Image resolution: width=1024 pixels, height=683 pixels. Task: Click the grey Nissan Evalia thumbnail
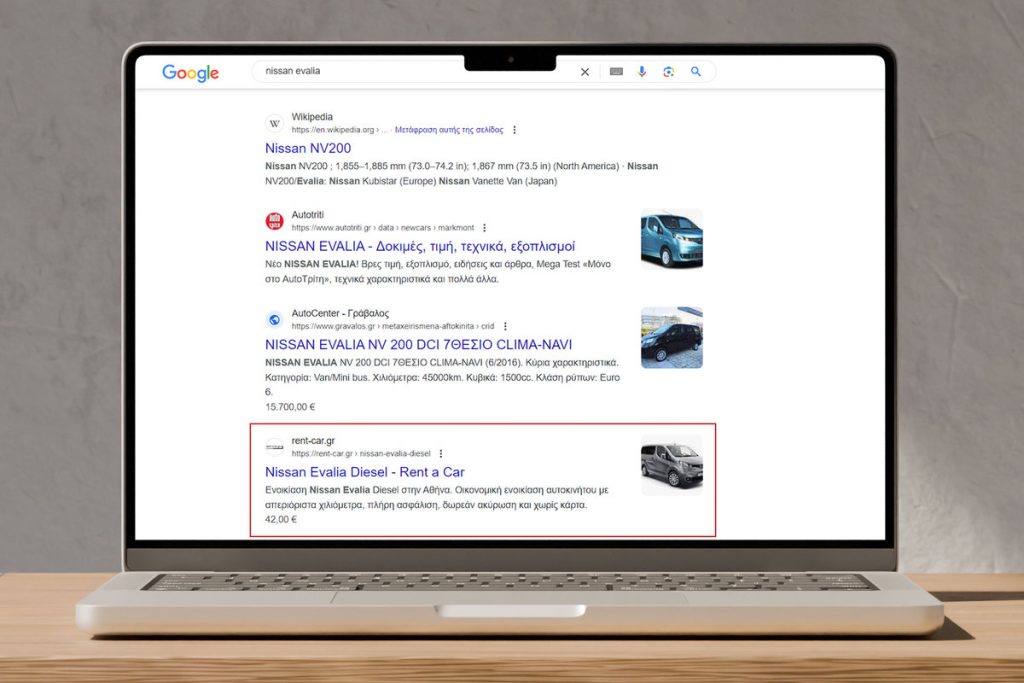(x=672, y=466)
